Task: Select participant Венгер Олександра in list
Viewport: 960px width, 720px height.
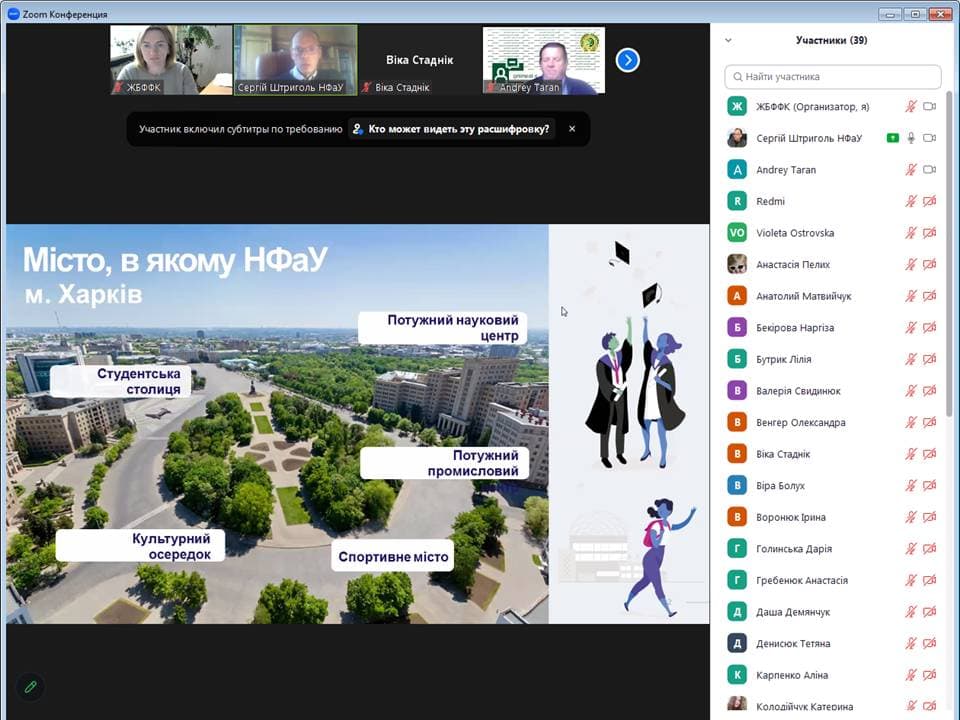Action: (x=833, y=422)
